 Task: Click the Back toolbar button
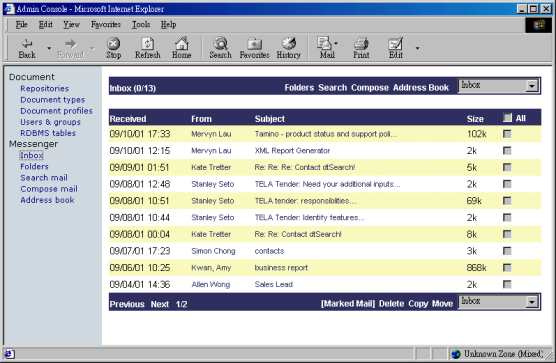27,48
